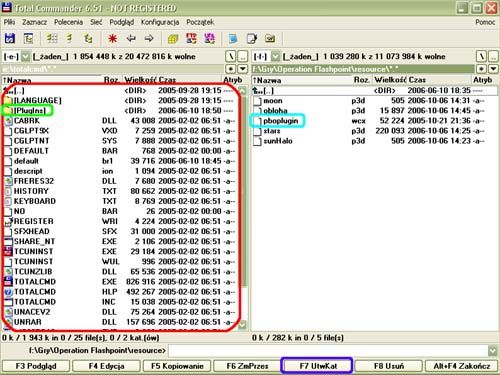Go forward with the right arrow icon

click(149, 39)
